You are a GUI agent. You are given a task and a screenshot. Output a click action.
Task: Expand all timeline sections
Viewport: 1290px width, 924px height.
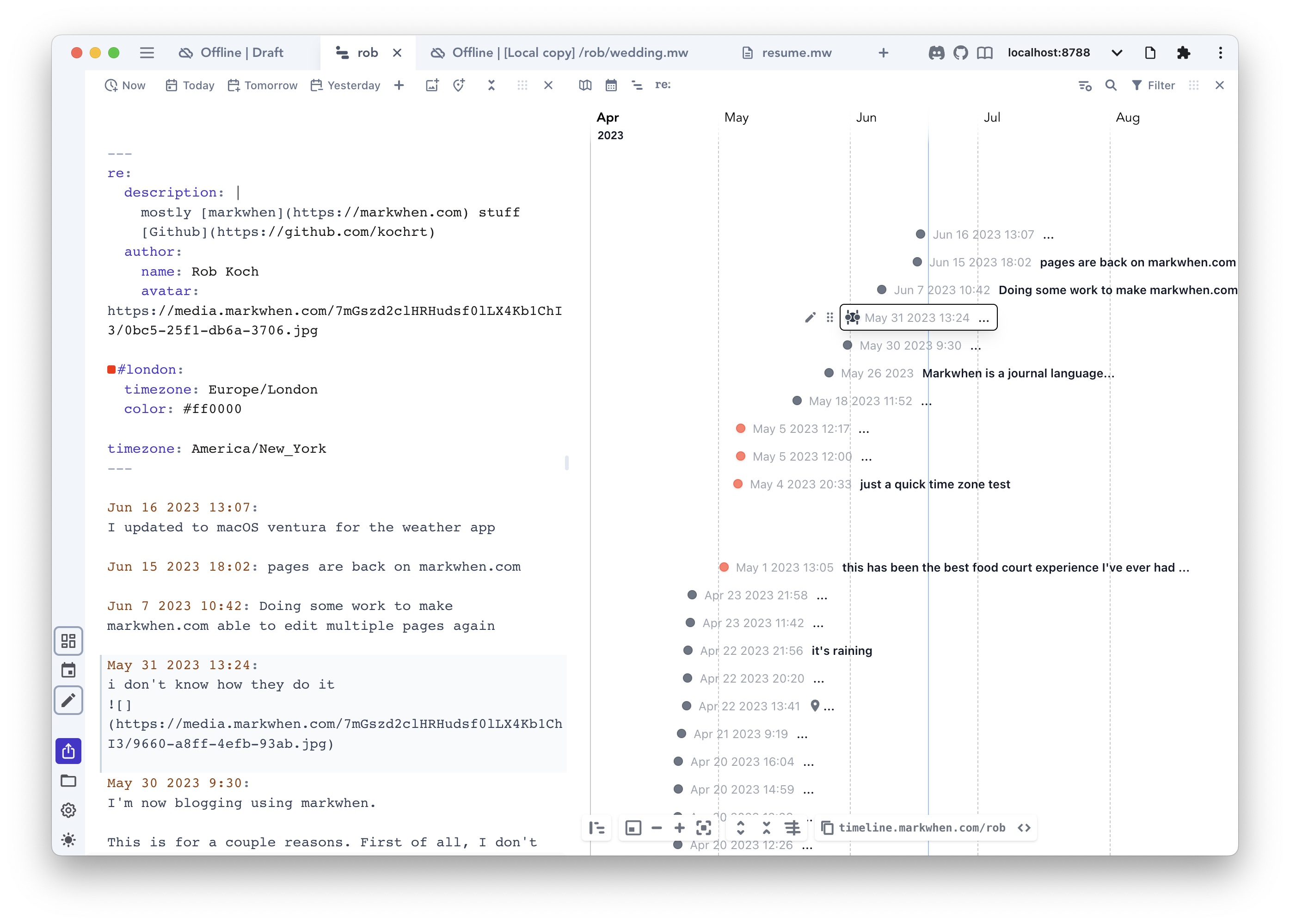point(741,828)
